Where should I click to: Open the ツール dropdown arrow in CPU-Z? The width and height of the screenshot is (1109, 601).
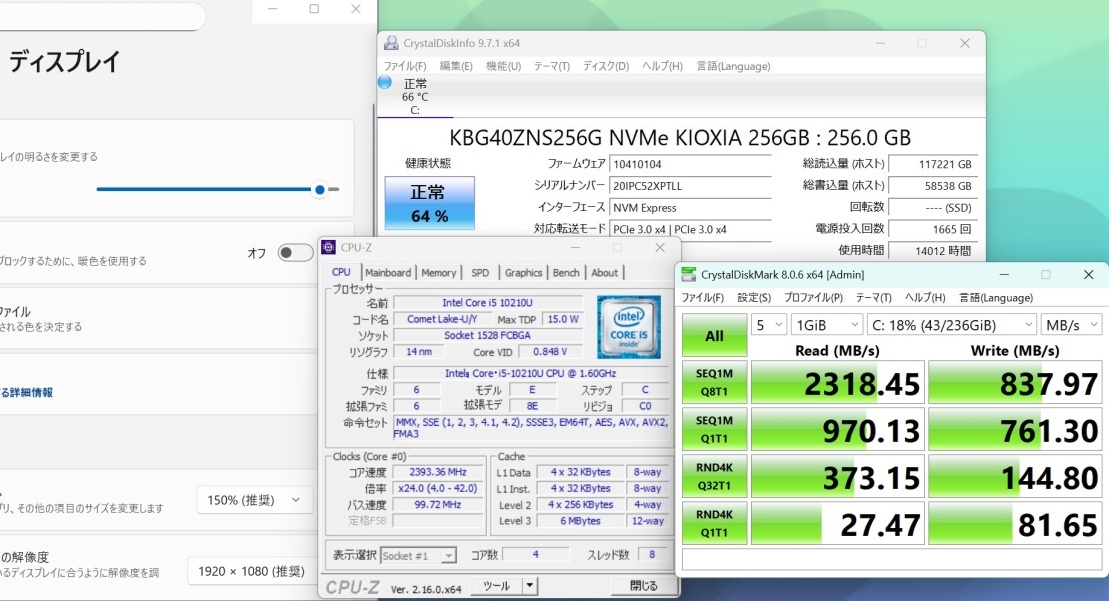[x=529, y=585]
